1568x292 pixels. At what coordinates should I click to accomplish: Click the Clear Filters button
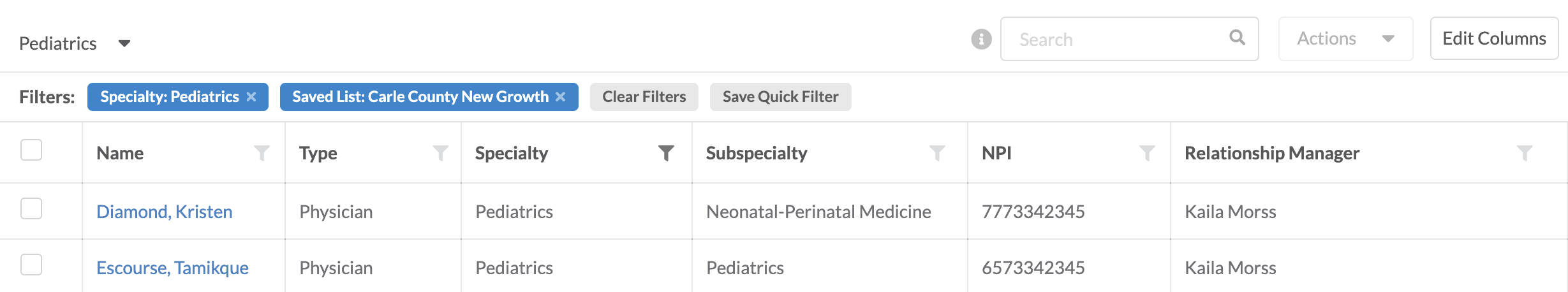(644, 97)
